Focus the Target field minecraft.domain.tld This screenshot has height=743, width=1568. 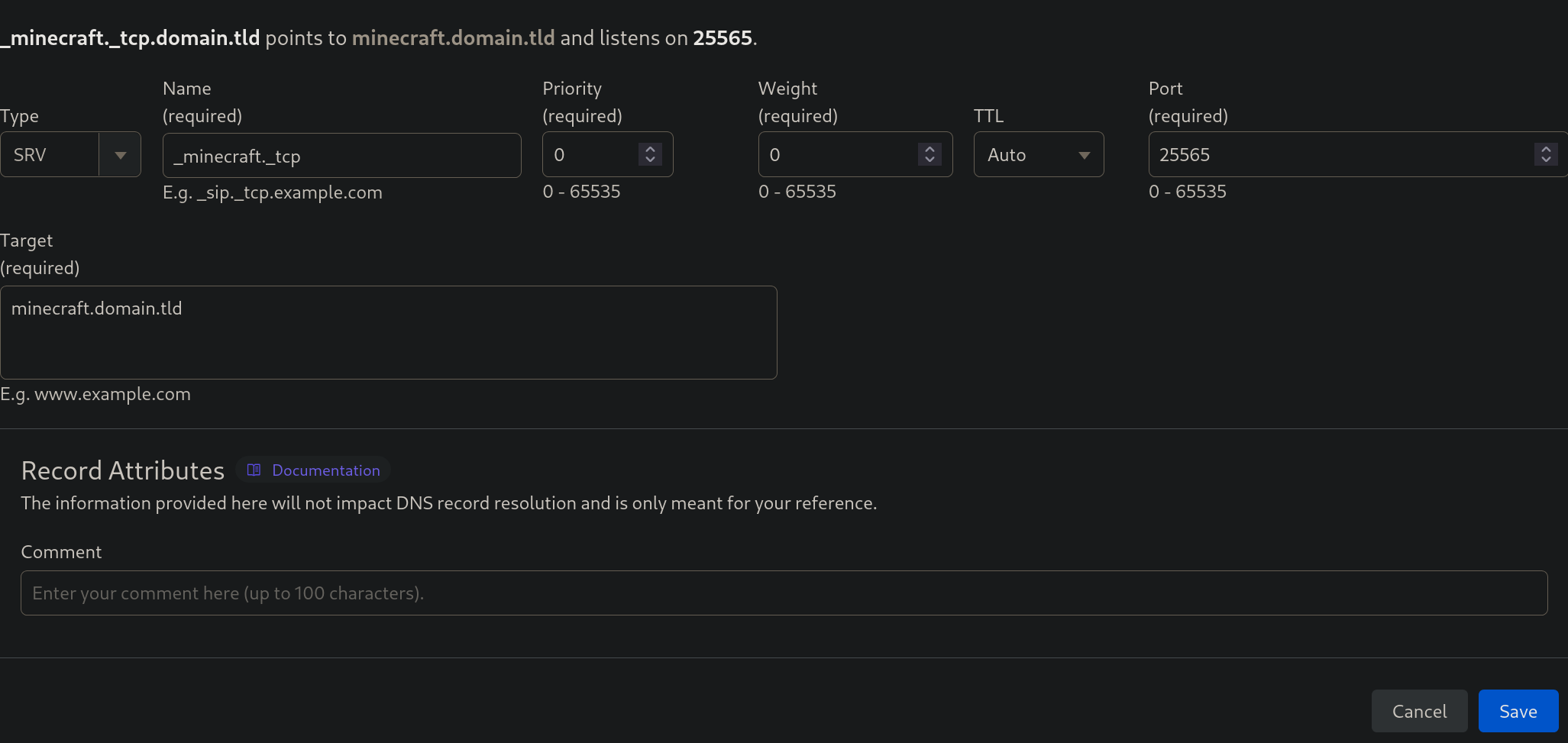pyautogui.click(x=388, y=332)
